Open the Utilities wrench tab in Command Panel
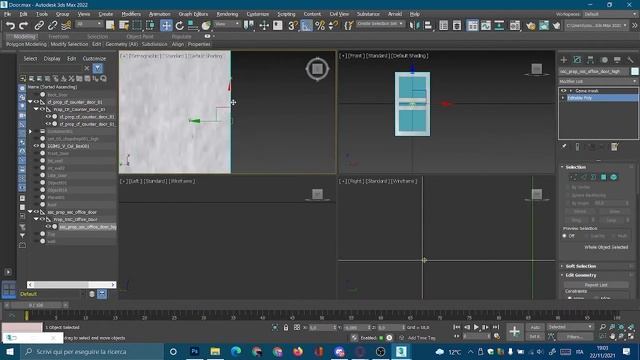640x360 pixels. [631, 60]
